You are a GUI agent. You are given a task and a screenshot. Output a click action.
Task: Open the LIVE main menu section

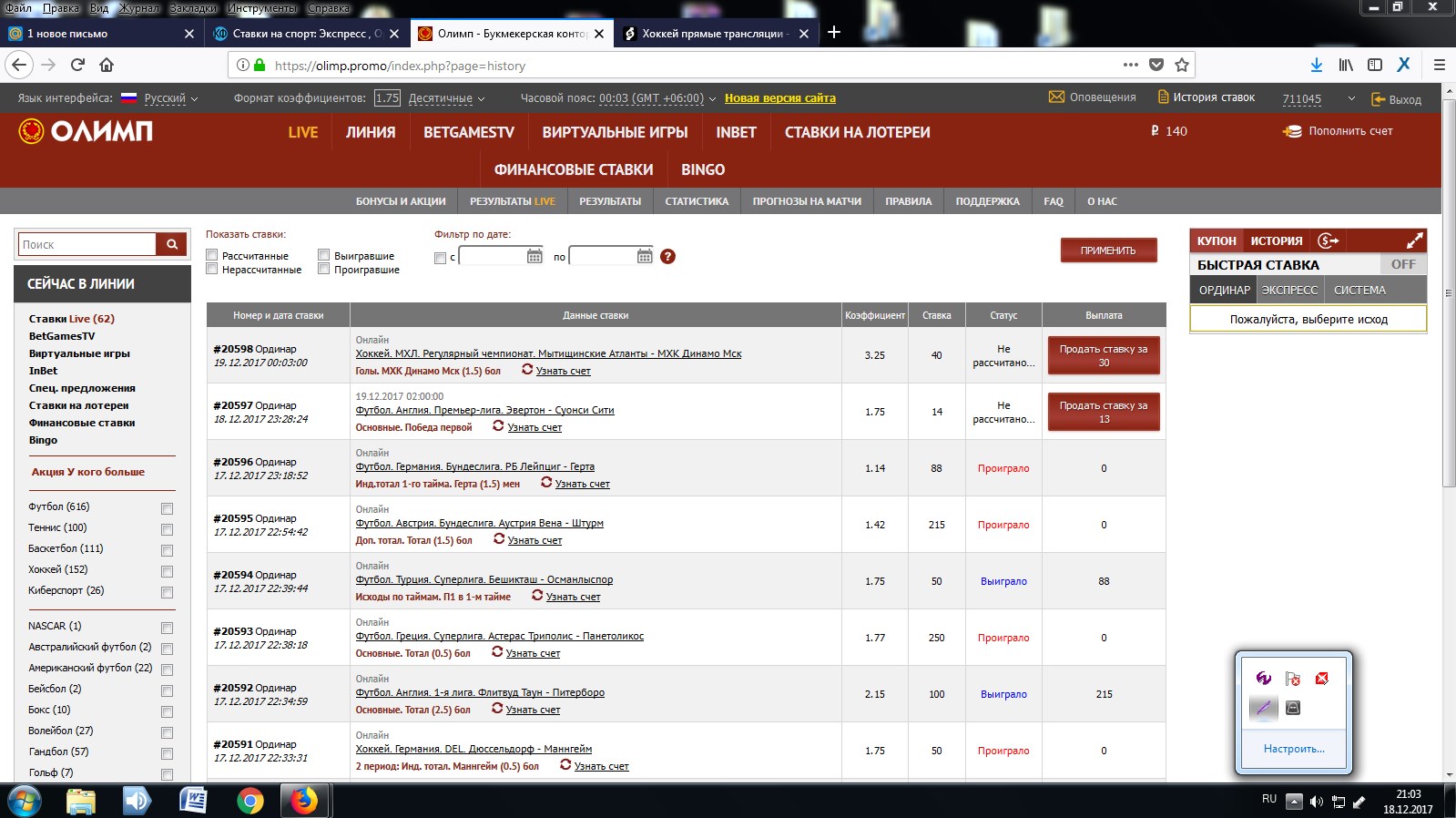tap(303, 132)
